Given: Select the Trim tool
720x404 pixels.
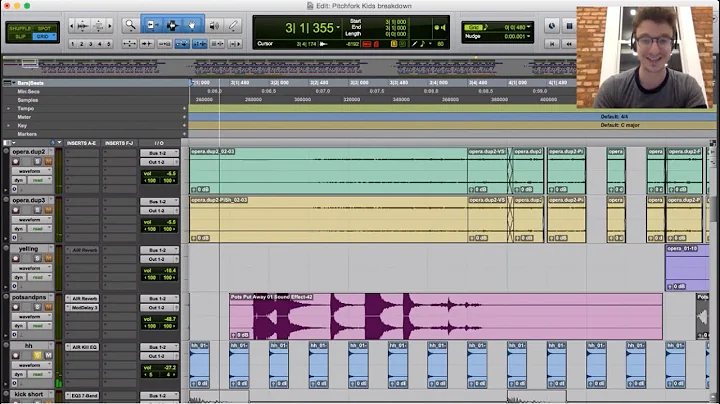Looking at the screenshot, I should (x=152, y=25).
